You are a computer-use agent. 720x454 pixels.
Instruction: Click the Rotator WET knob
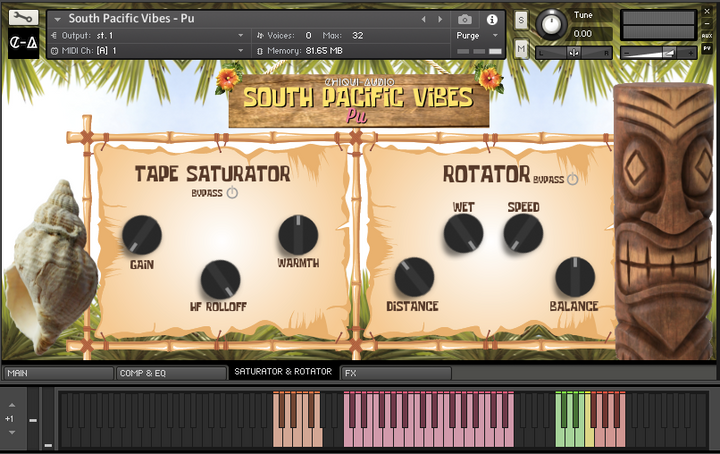463,233
